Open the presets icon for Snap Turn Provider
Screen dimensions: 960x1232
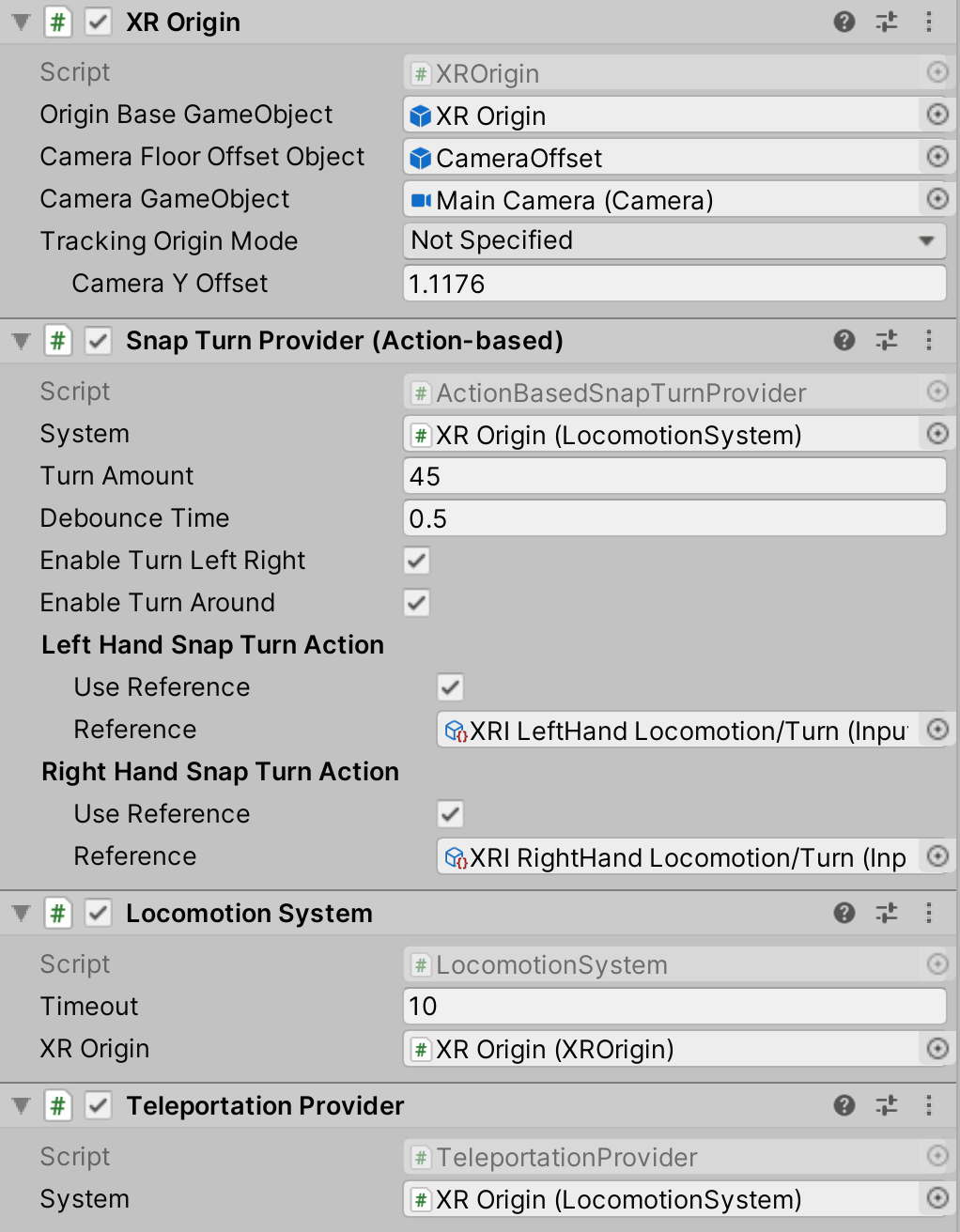(x=886, y=340)
